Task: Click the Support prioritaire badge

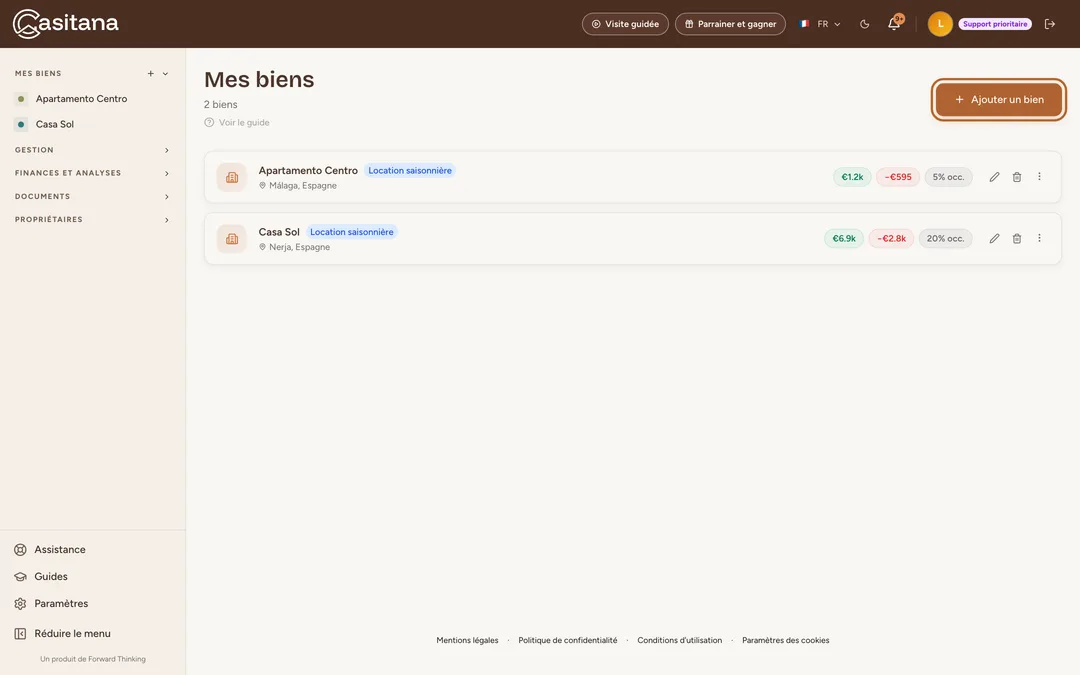Action: pyautogui.click(x=995, y=24)
